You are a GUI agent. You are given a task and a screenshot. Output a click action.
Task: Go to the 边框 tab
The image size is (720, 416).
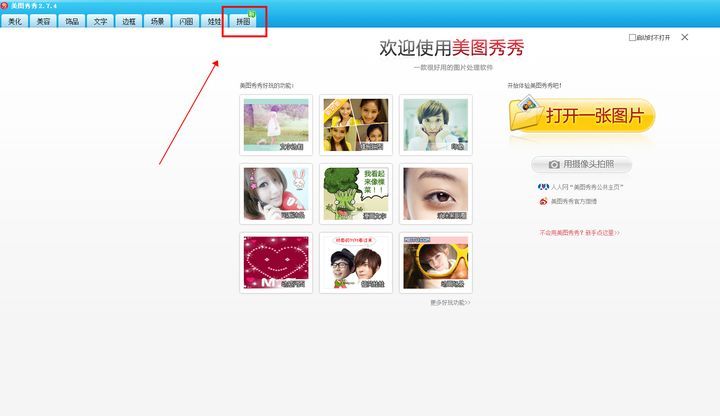pos(129,21)
